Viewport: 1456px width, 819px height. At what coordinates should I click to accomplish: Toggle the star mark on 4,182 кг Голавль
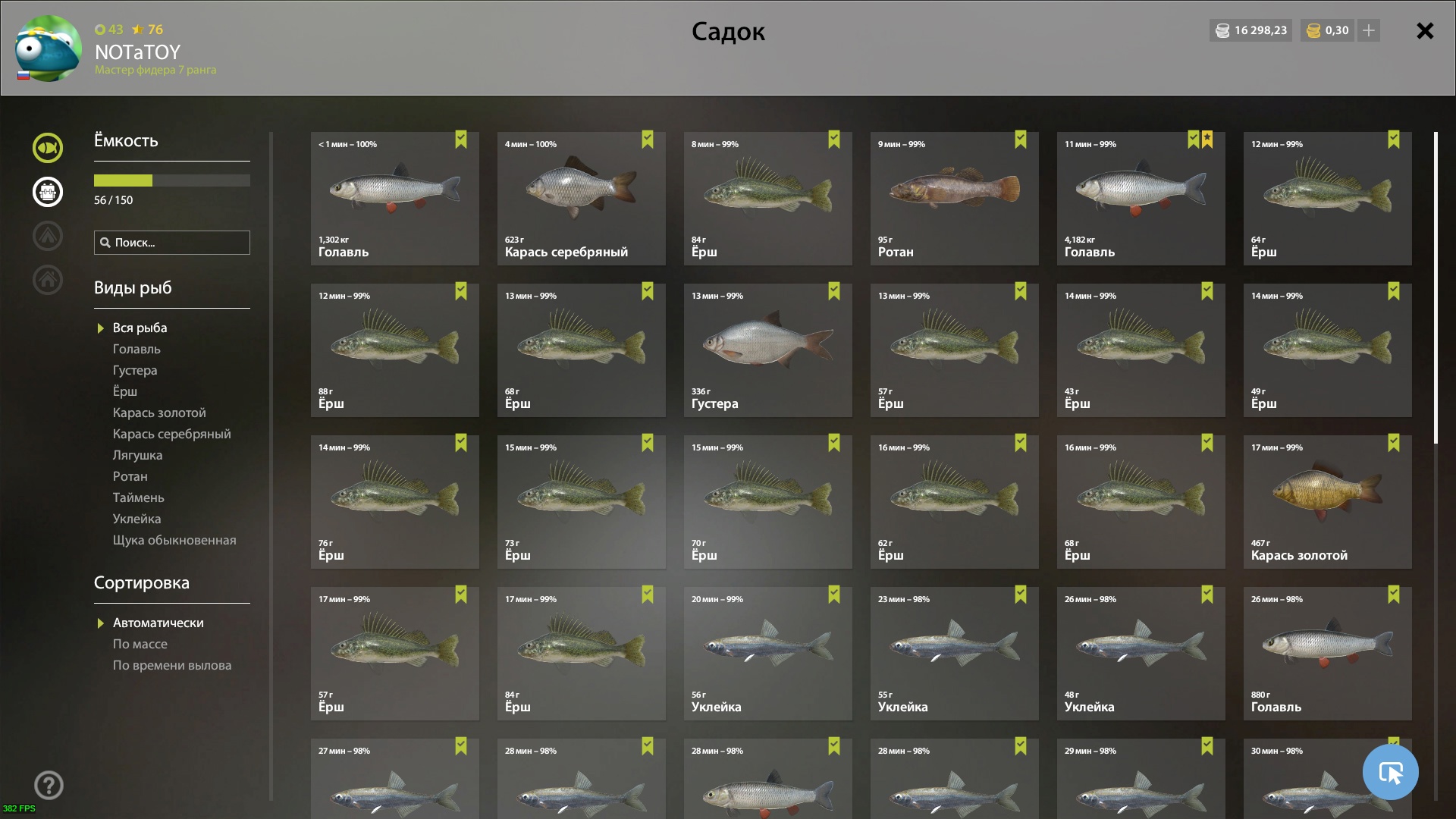(x=1207, y=140)
